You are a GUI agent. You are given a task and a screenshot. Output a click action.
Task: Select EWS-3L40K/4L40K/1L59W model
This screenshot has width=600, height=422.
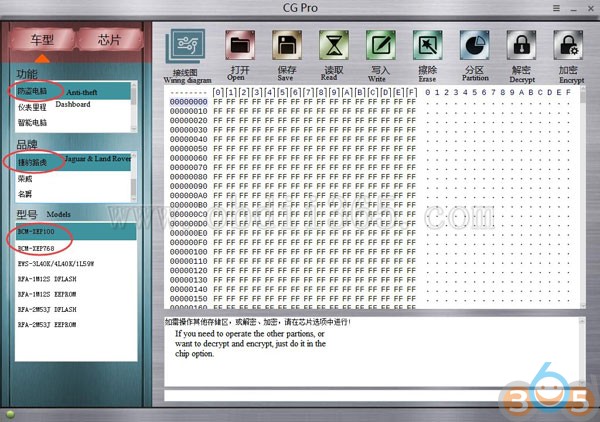76,264
